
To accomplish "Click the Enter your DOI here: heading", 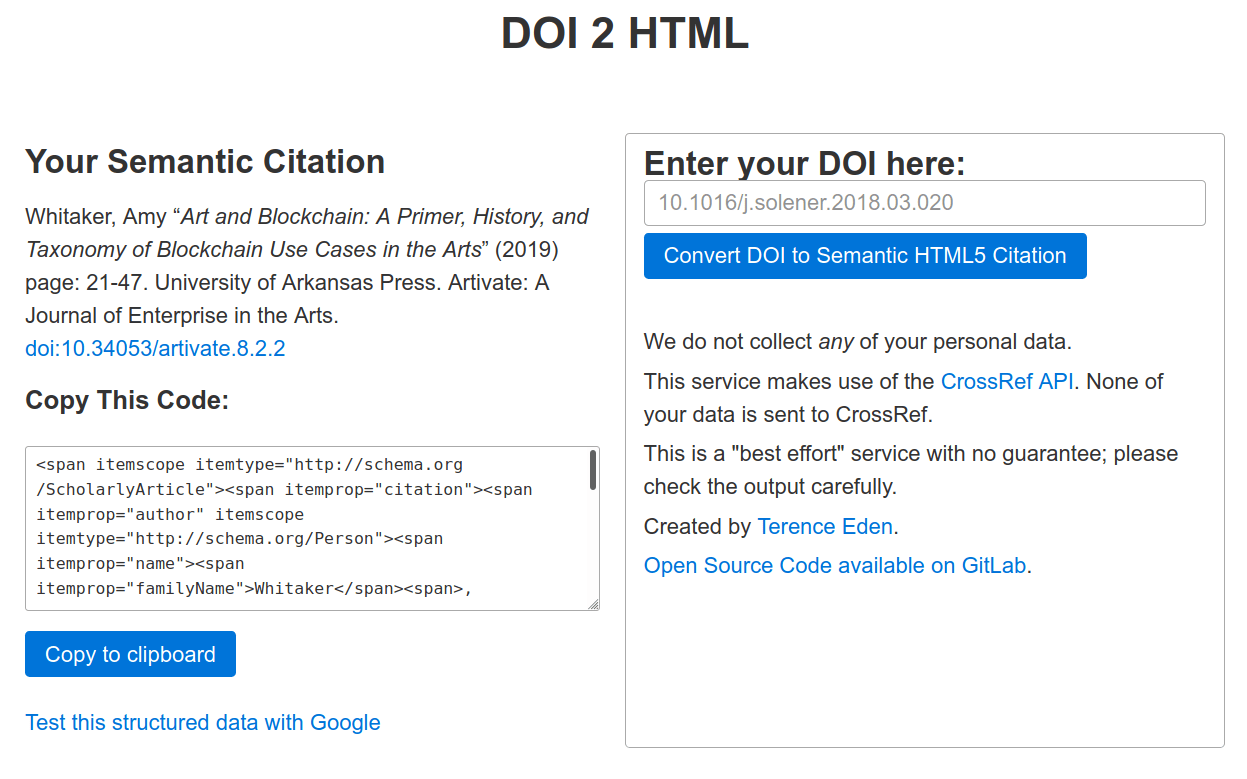I will point(804,163).
